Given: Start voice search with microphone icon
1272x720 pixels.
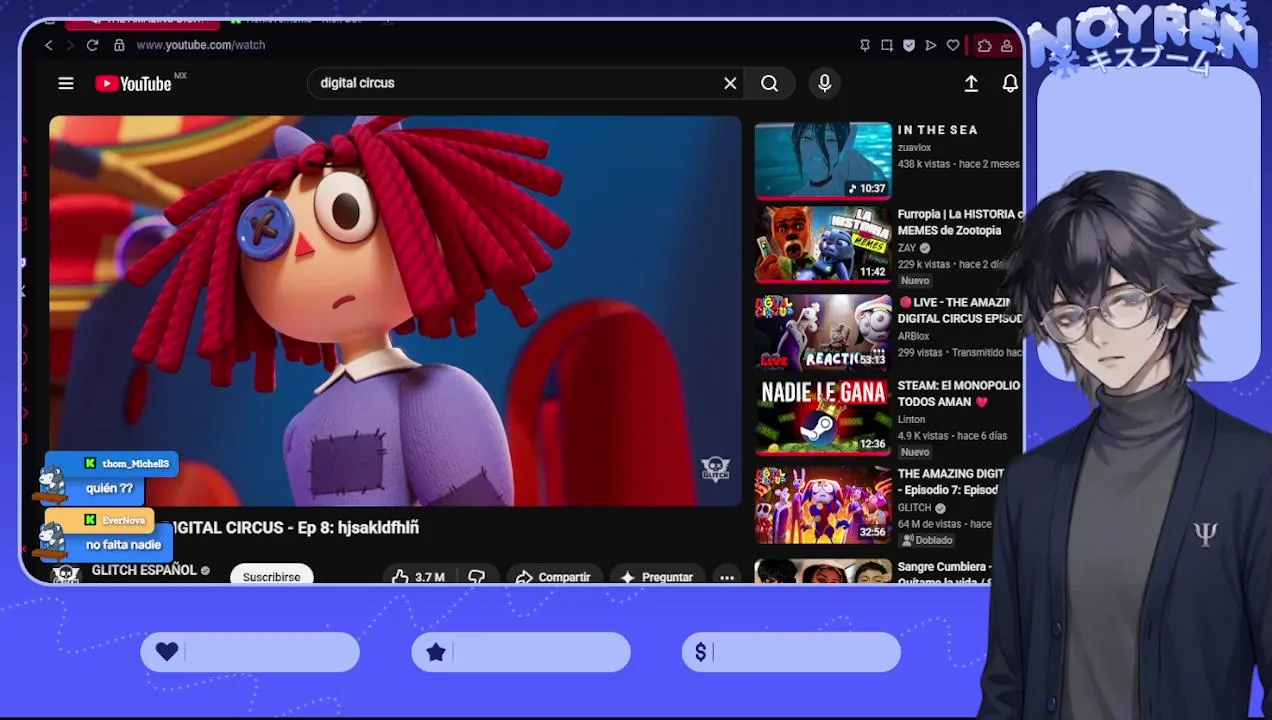Looking at the screenshot, I should tap(825, 83).
